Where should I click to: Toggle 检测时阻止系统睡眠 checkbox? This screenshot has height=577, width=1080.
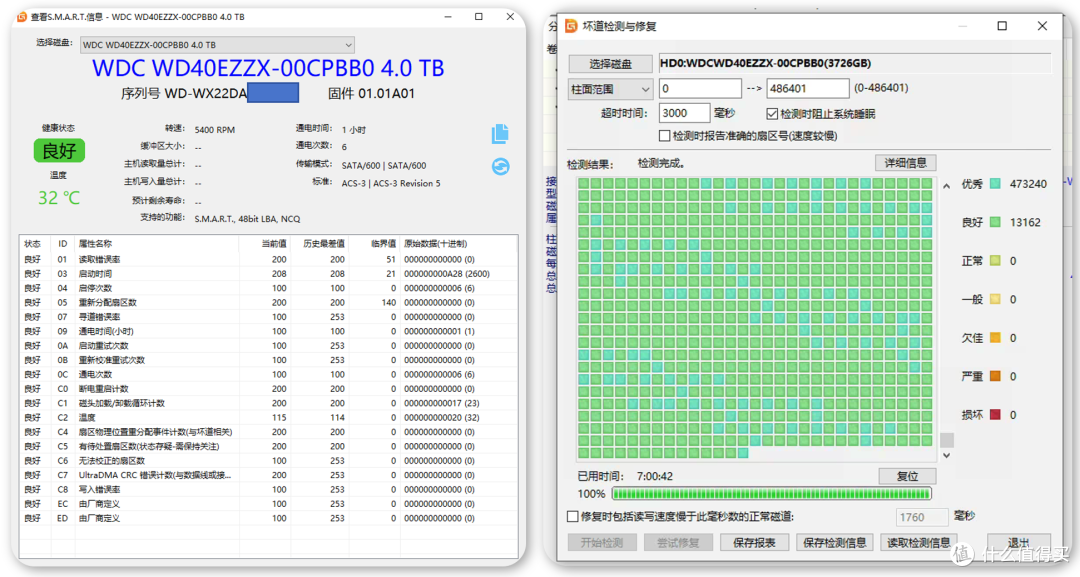[772, 114]
